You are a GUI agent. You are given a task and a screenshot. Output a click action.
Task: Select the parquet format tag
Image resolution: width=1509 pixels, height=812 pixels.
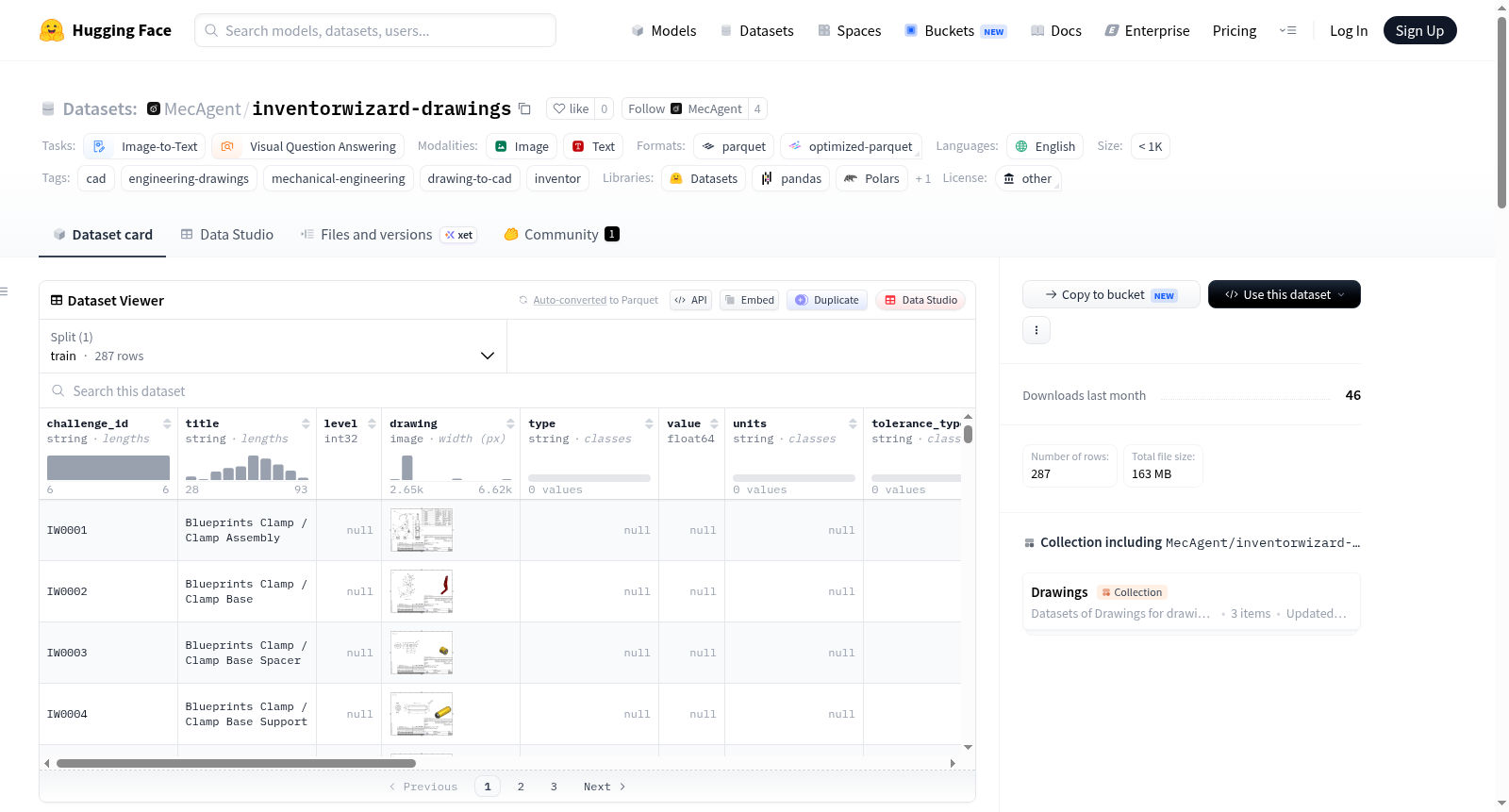(734, 146)
